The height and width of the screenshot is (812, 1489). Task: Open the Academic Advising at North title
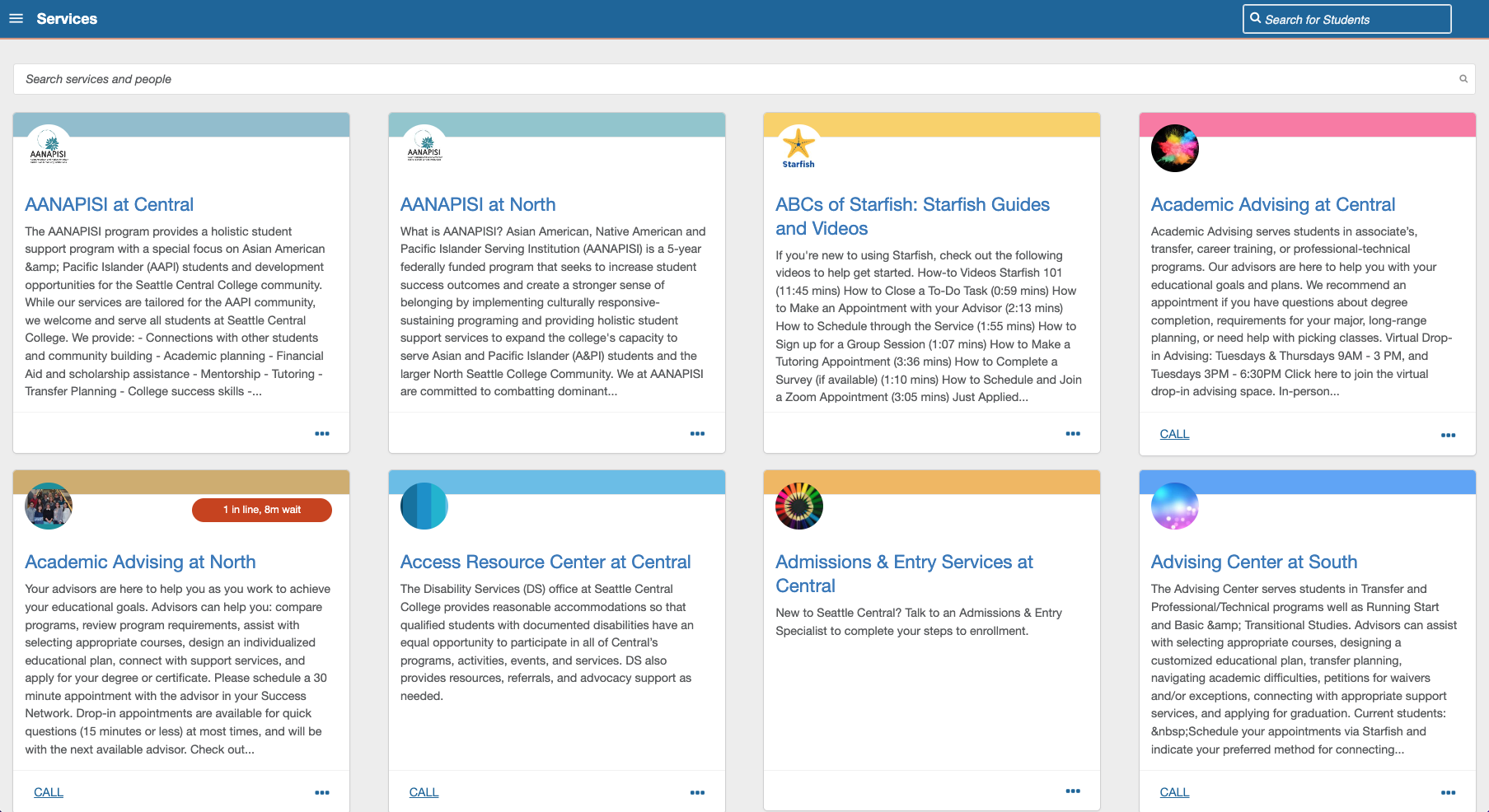pos(140,562)
